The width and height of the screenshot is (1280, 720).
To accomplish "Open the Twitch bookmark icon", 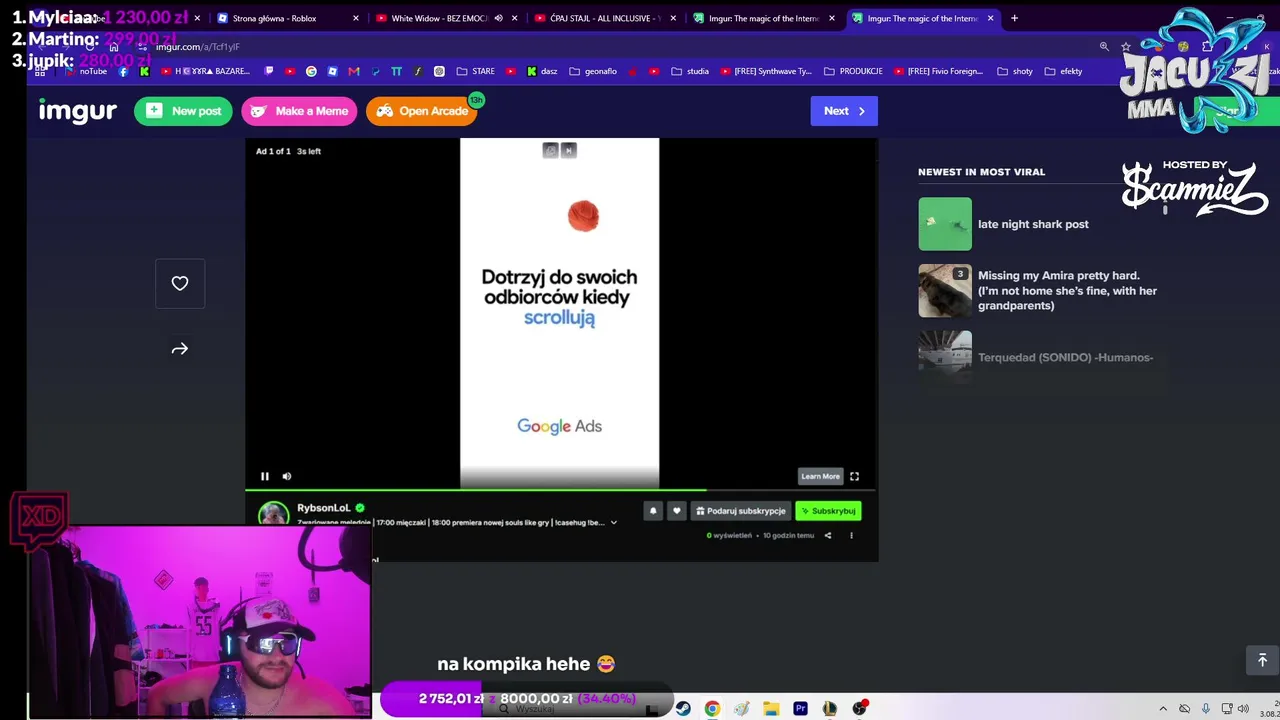I will click(x=268, y=71).
